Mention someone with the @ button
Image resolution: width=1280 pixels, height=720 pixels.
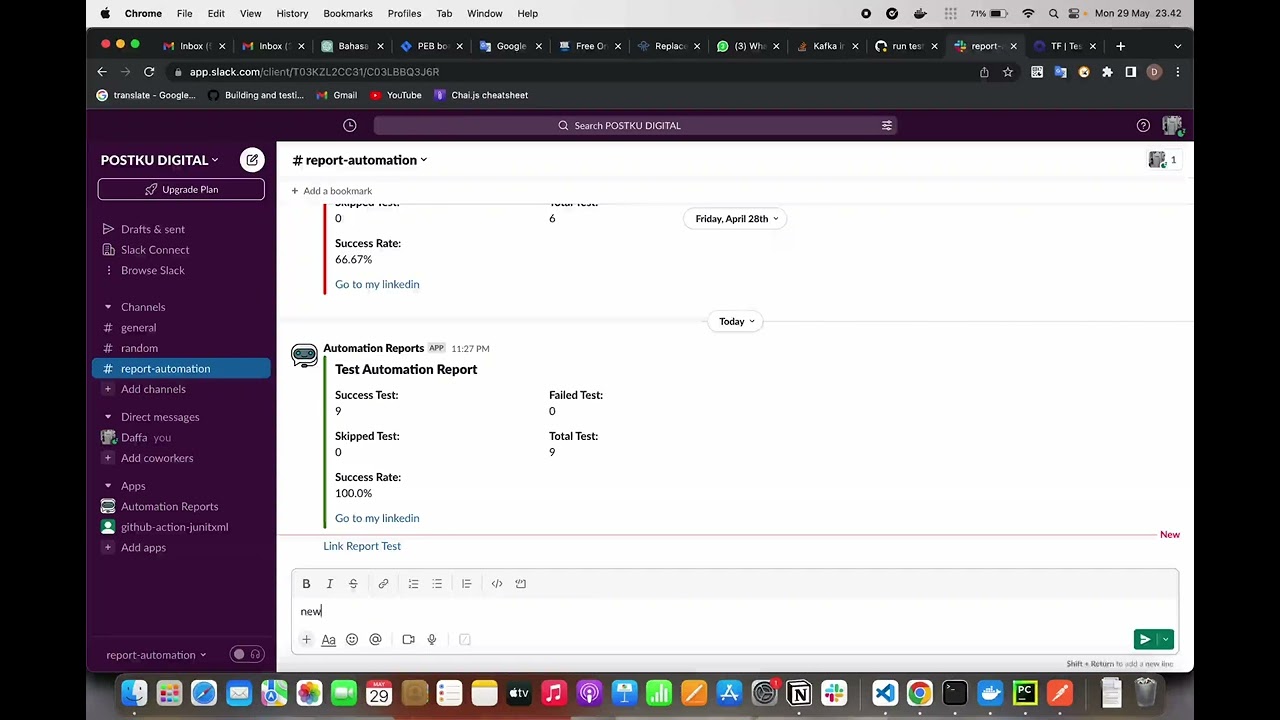click(x=375, y=640)
